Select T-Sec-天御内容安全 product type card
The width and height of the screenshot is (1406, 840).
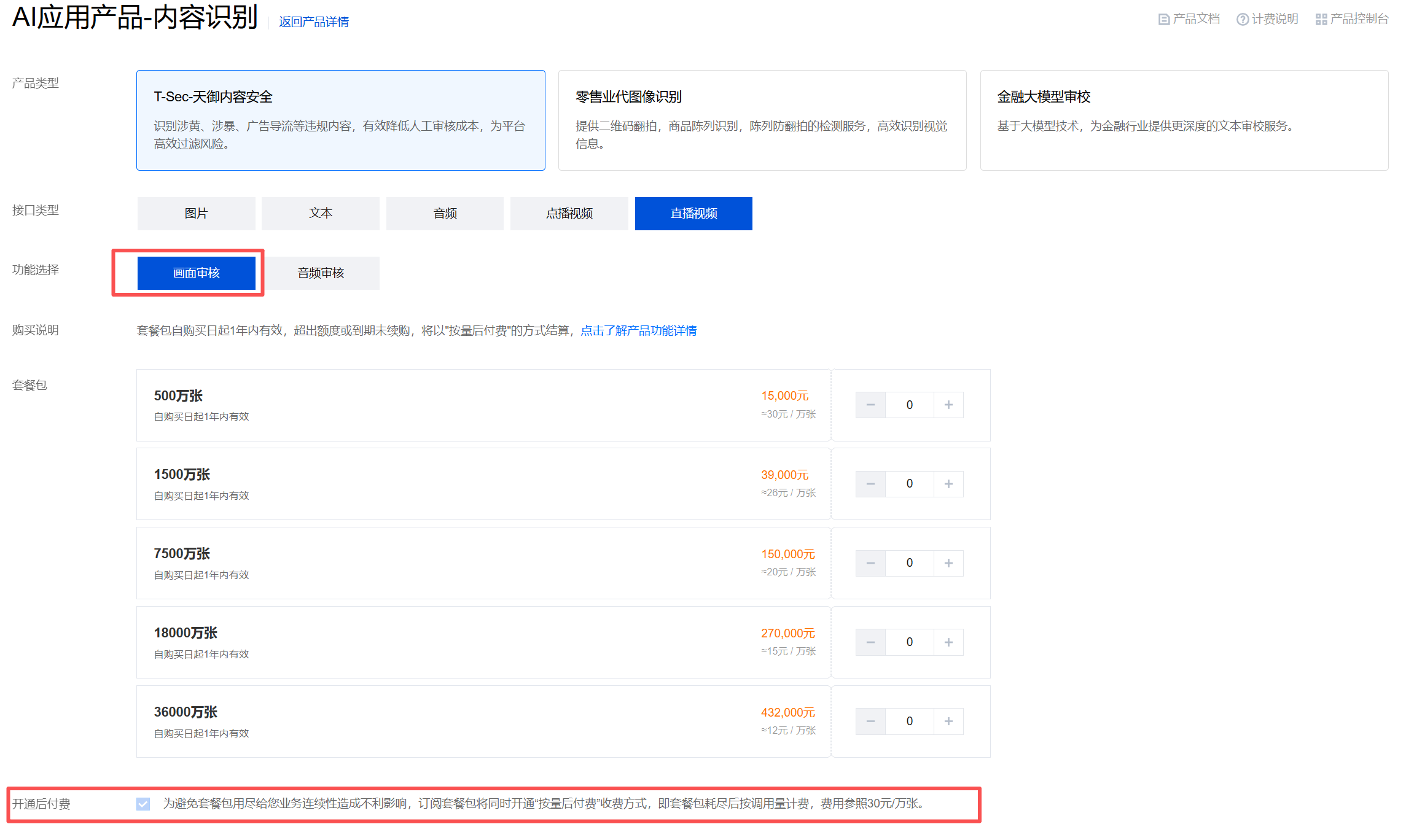pyautogui.click(x=340, y=120)
